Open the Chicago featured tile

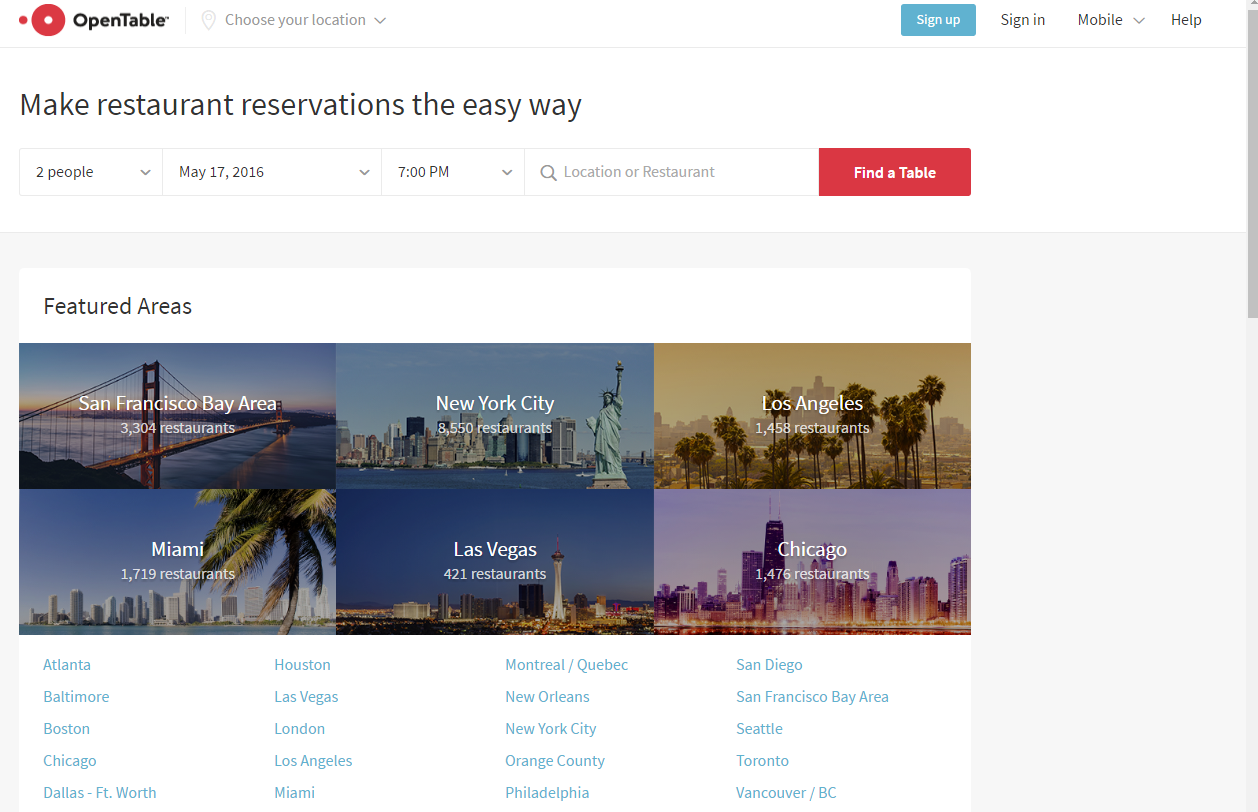tap(812, 562)
